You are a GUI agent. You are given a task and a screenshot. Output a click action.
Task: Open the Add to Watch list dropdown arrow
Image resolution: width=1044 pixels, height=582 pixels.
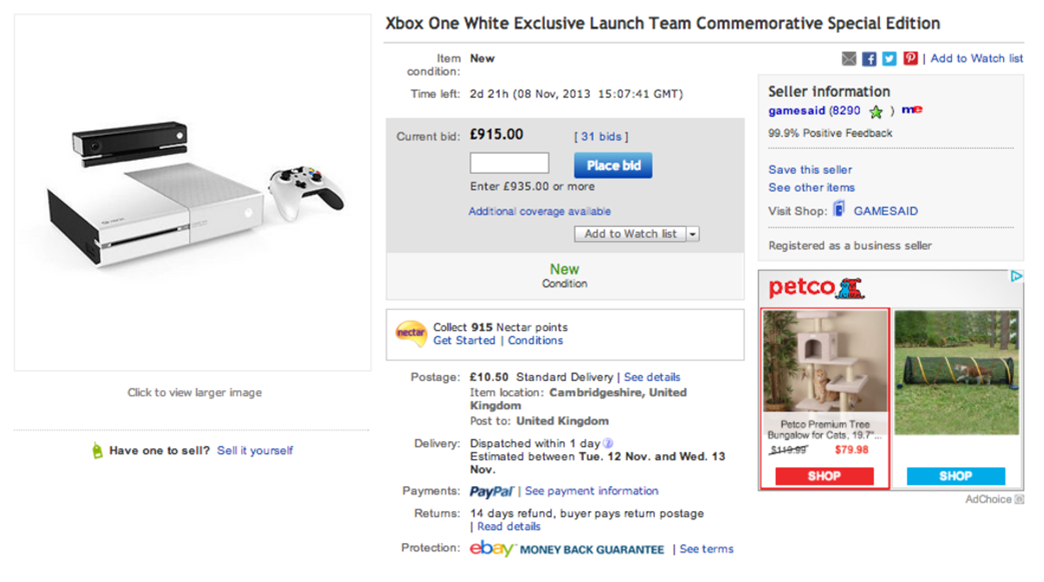[x=692, y=234]
